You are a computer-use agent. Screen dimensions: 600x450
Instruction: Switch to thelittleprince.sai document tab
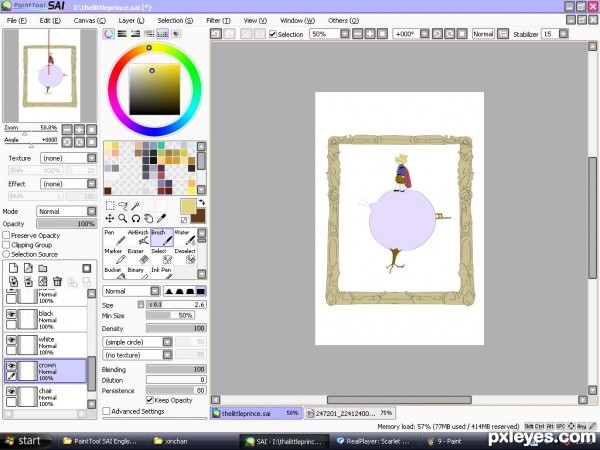click(x=256, y=413)
